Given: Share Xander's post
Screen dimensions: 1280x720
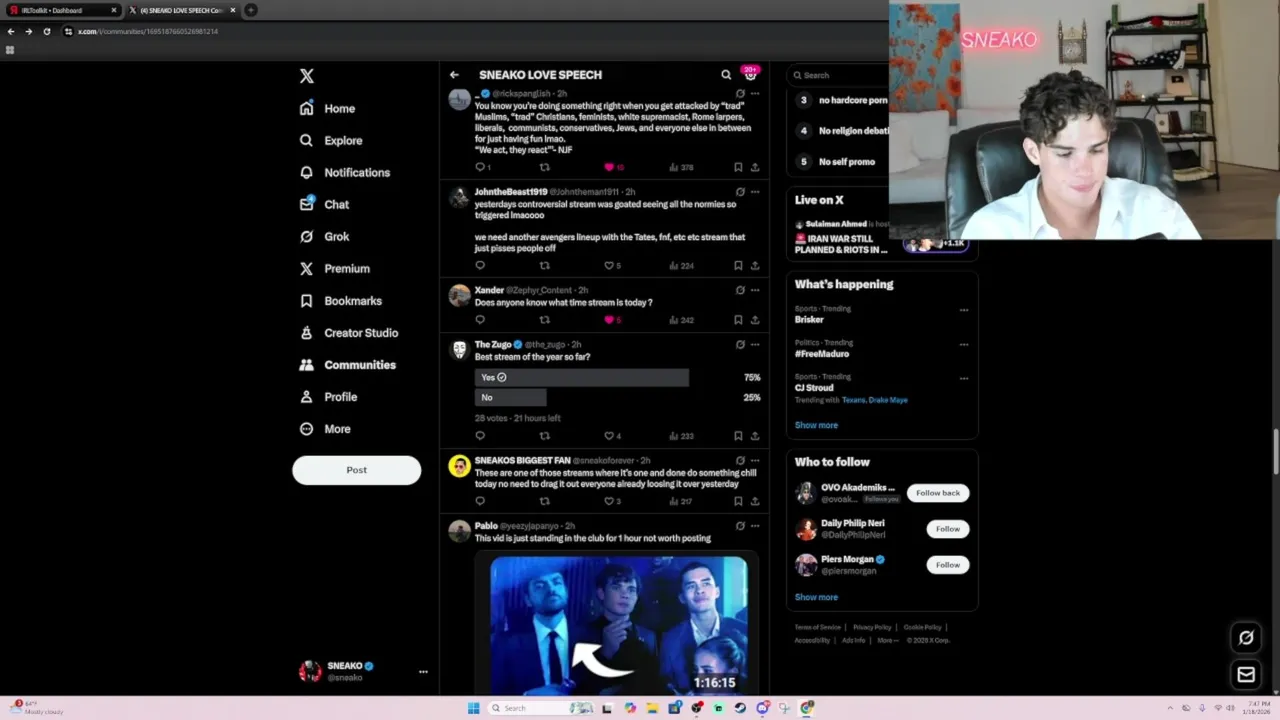Looking at the screenshot, I should 755,320.
